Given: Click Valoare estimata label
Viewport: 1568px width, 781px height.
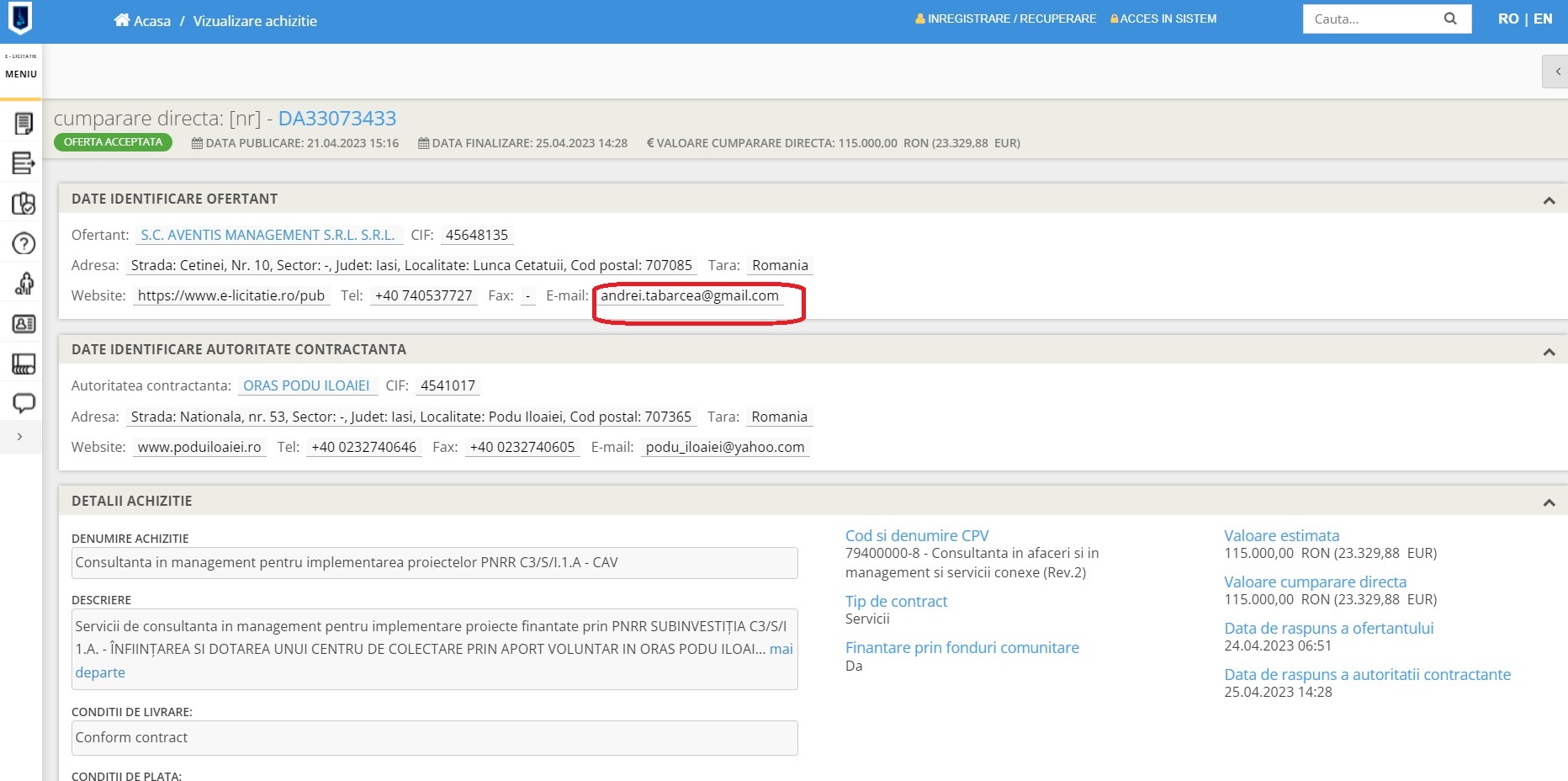Looking at the screenshot, I should (x=1281, y=535).
